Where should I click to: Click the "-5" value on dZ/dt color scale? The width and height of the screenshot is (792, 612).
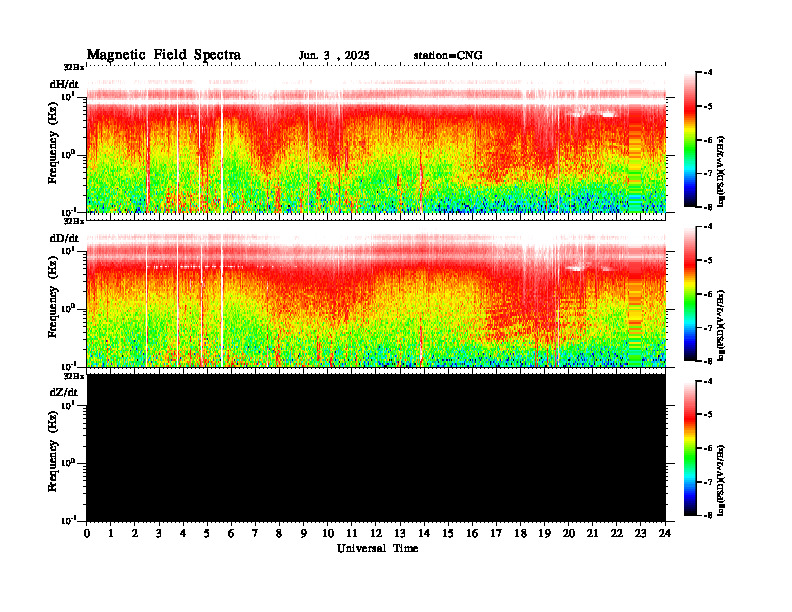click(x=709, y=415)
